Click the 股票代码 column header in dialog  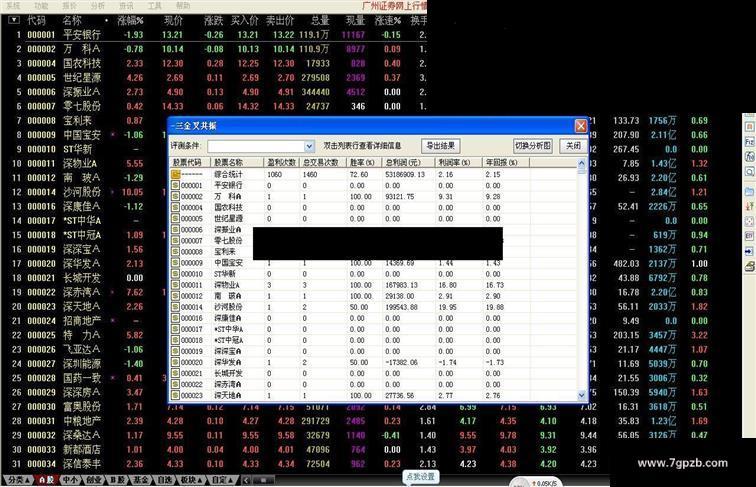coord(190,162)
